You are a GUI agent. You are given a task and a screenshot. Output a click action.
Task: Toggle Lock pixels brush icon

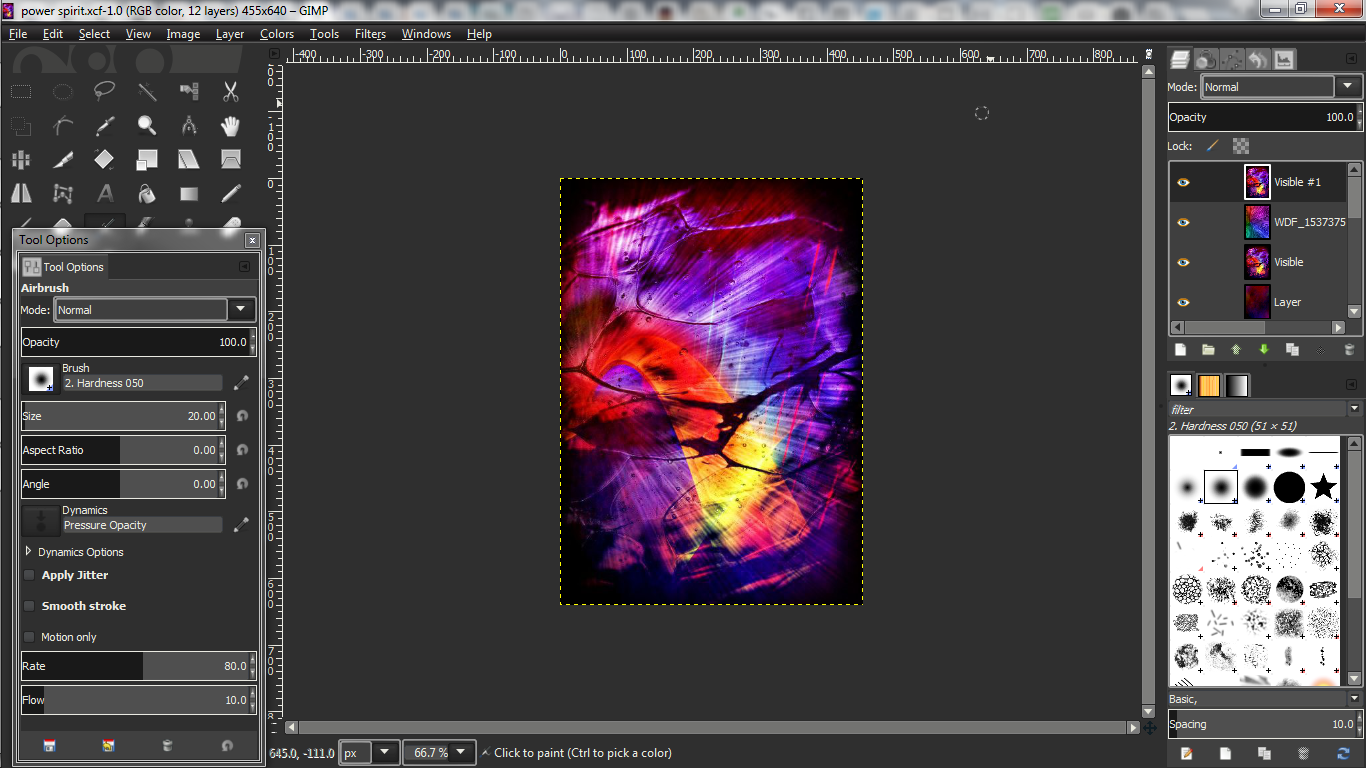pyautogui.click(x=1212, y=146)
